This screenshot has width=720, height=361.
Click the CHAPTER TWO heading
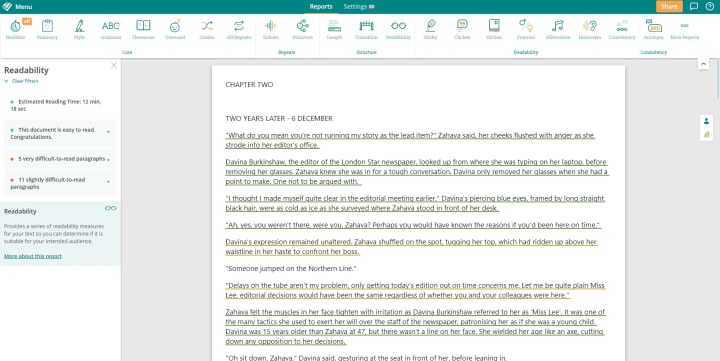pos(249,85)
